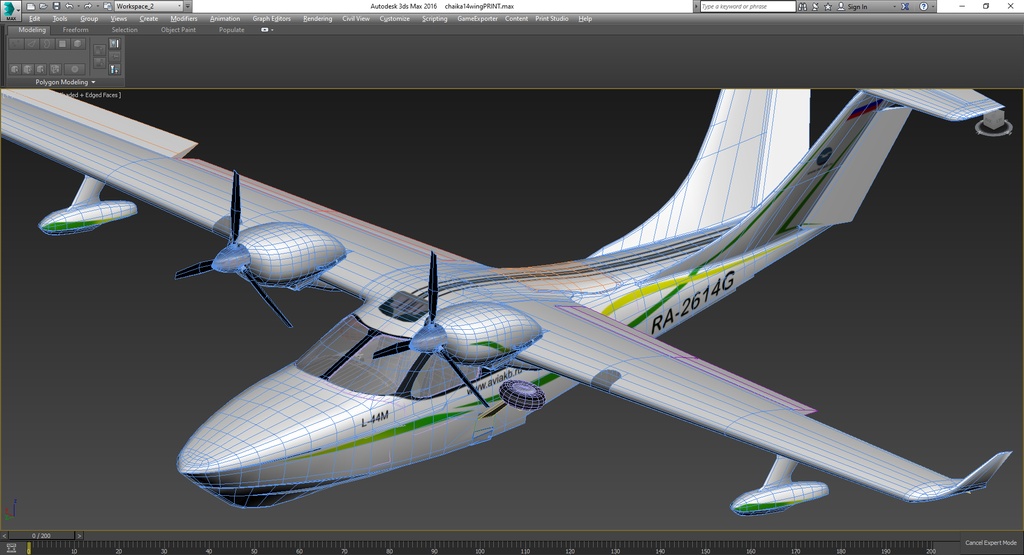Select the Vertex sub-object level icon
Viewport: 1024px width, 555px height.
16,44
